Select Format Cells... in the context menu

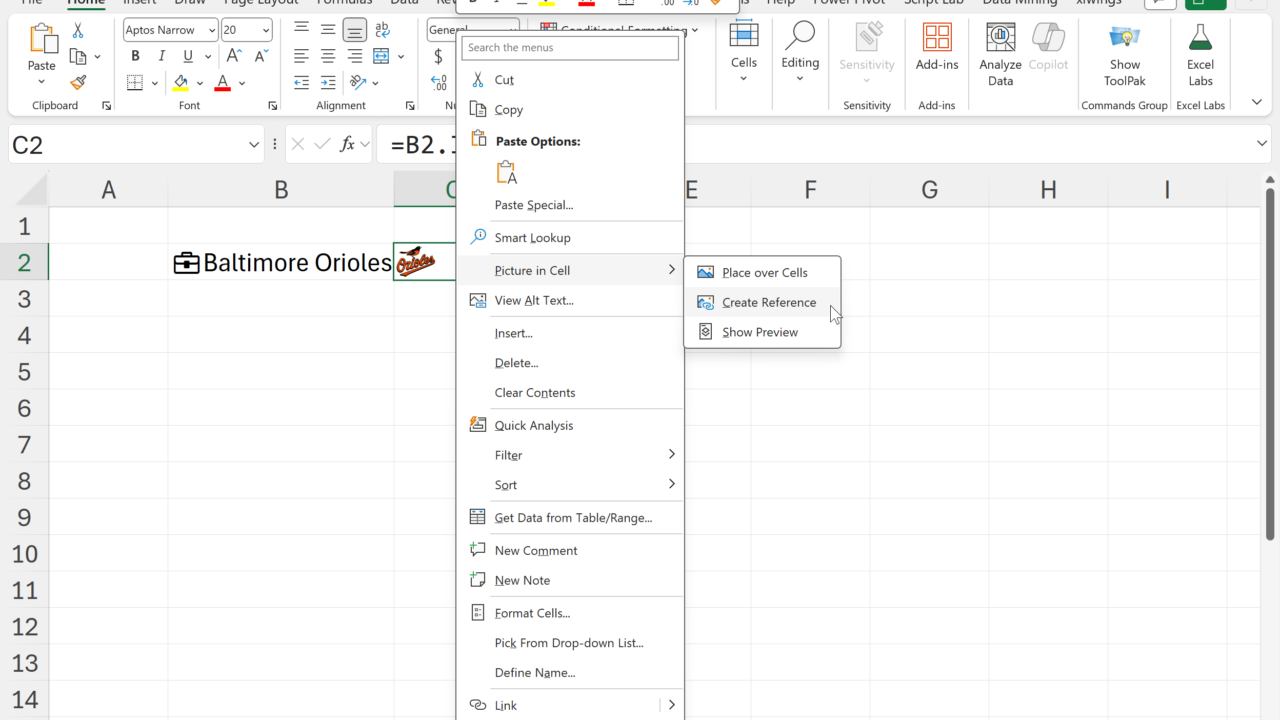click(532, 613)
